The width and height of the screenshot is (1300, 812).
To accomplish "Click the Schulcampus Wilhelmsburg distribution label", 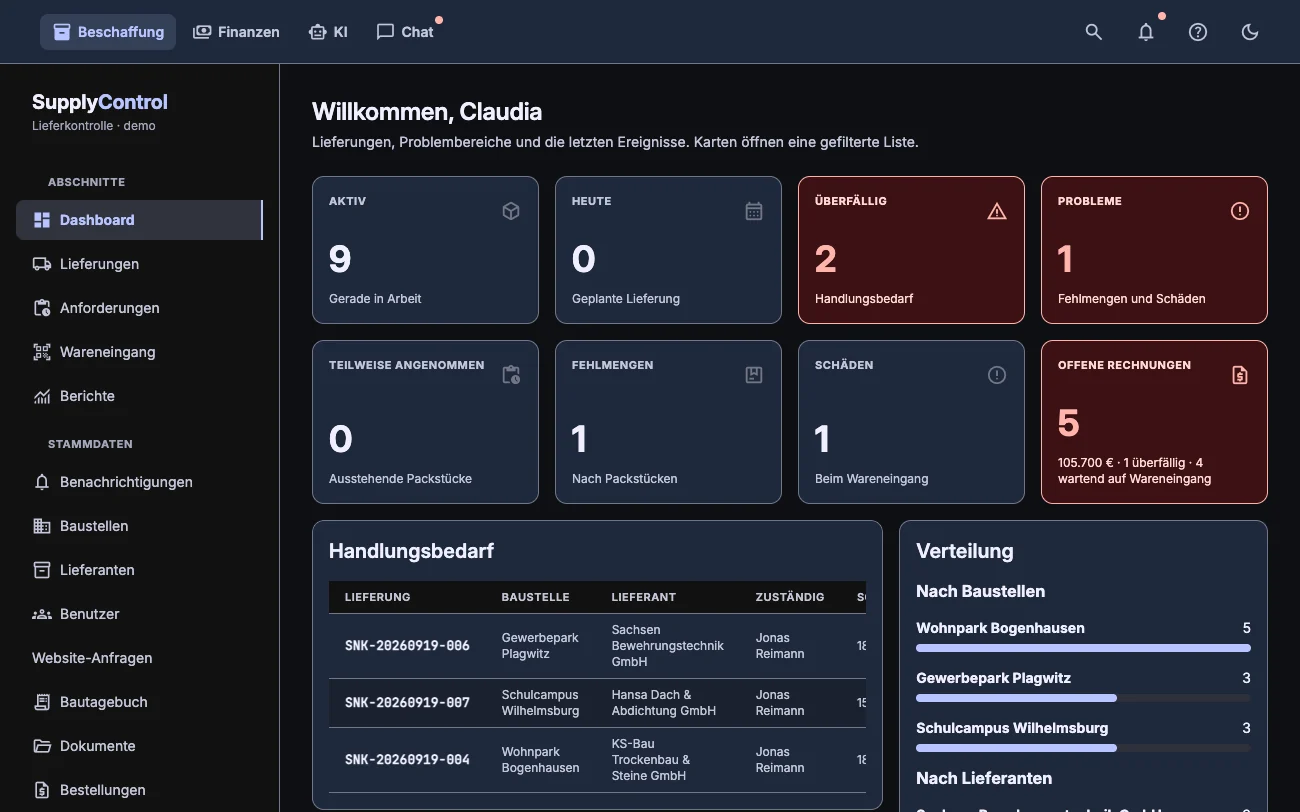I will [1012, 728].
